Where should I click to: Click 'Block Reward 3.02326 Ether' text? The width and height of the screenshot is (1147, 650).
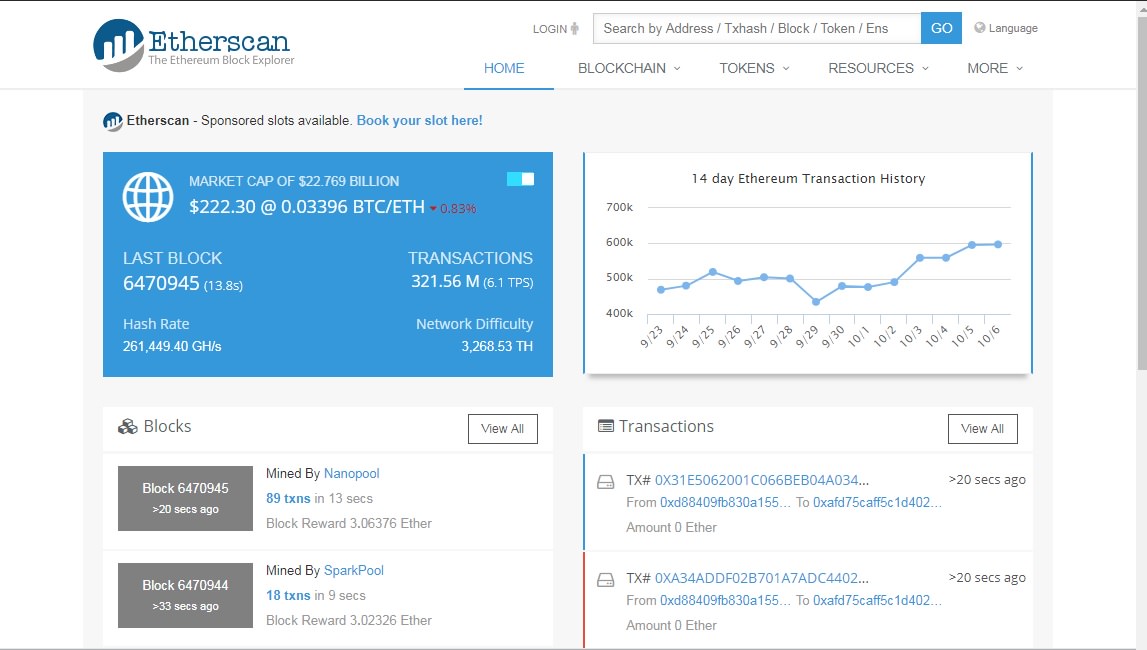[x=349, y=620]
